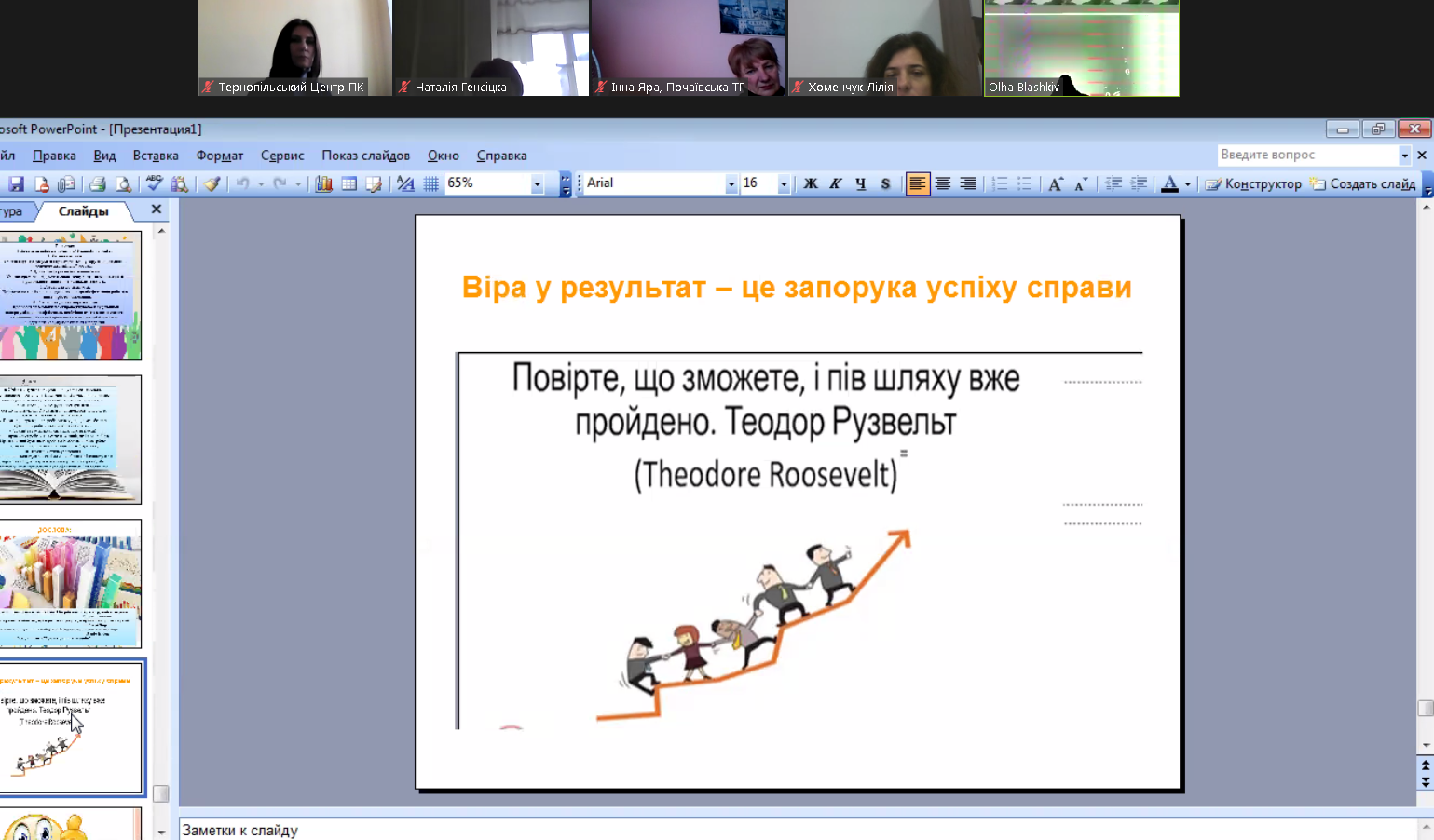This screenshot has height=840, width=1434.
Task: Close the slides pane with X
Action: pos(157,210)
